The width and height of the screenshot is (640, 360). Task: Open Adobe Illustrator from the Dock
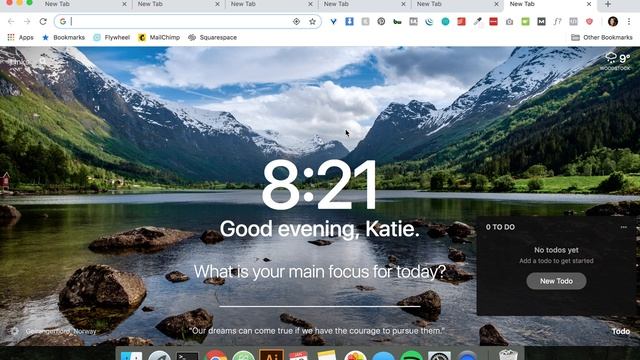tap(271, 355)
